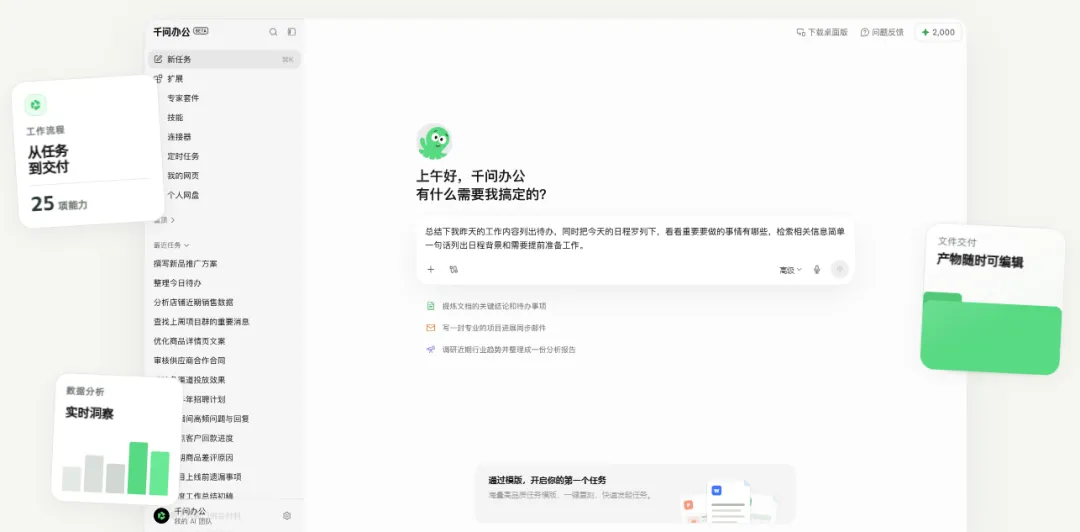Click the 千问办公 black round account logo

161,515
